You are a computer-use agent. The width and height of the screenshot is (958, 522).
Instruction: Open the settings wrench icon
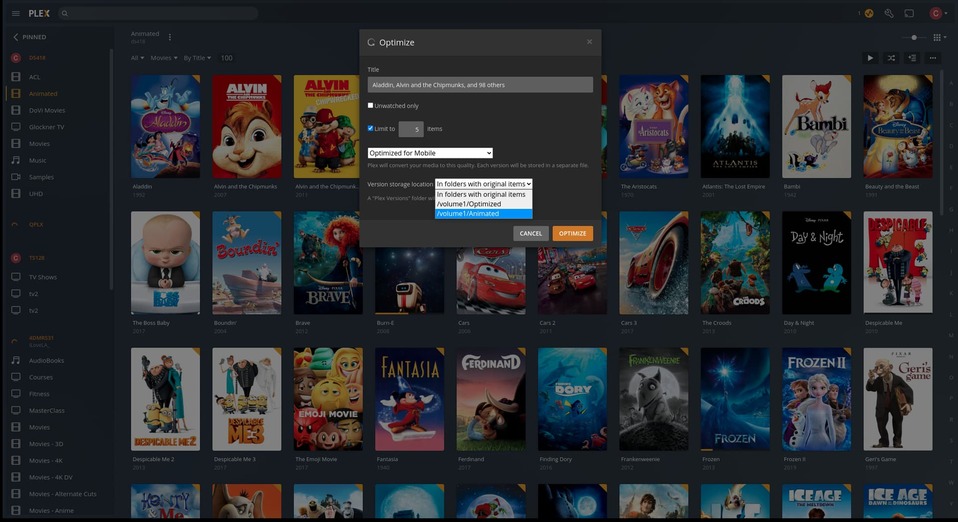(x=889, y=13)
